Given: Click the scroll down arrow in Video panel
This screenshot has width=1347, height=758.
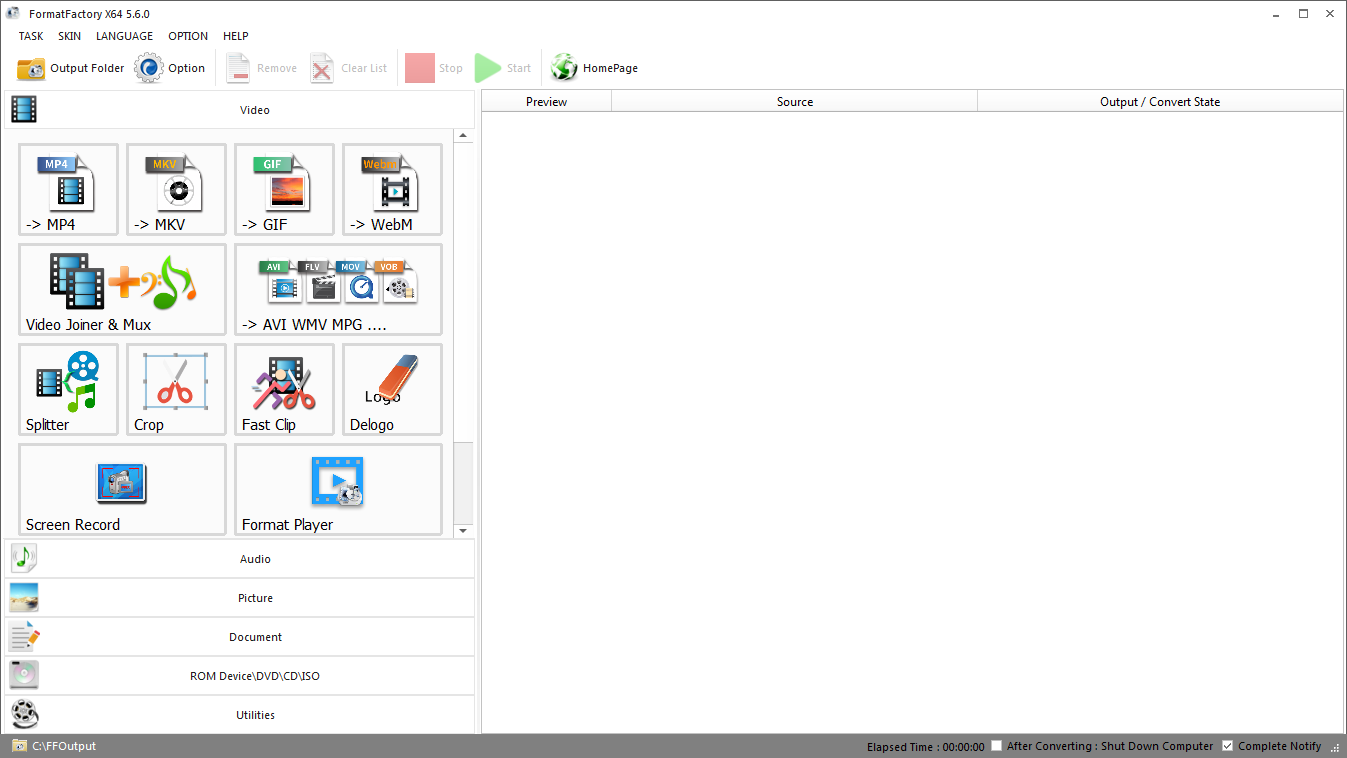Looking at the screenshot, I should click(x=463, y=530).
